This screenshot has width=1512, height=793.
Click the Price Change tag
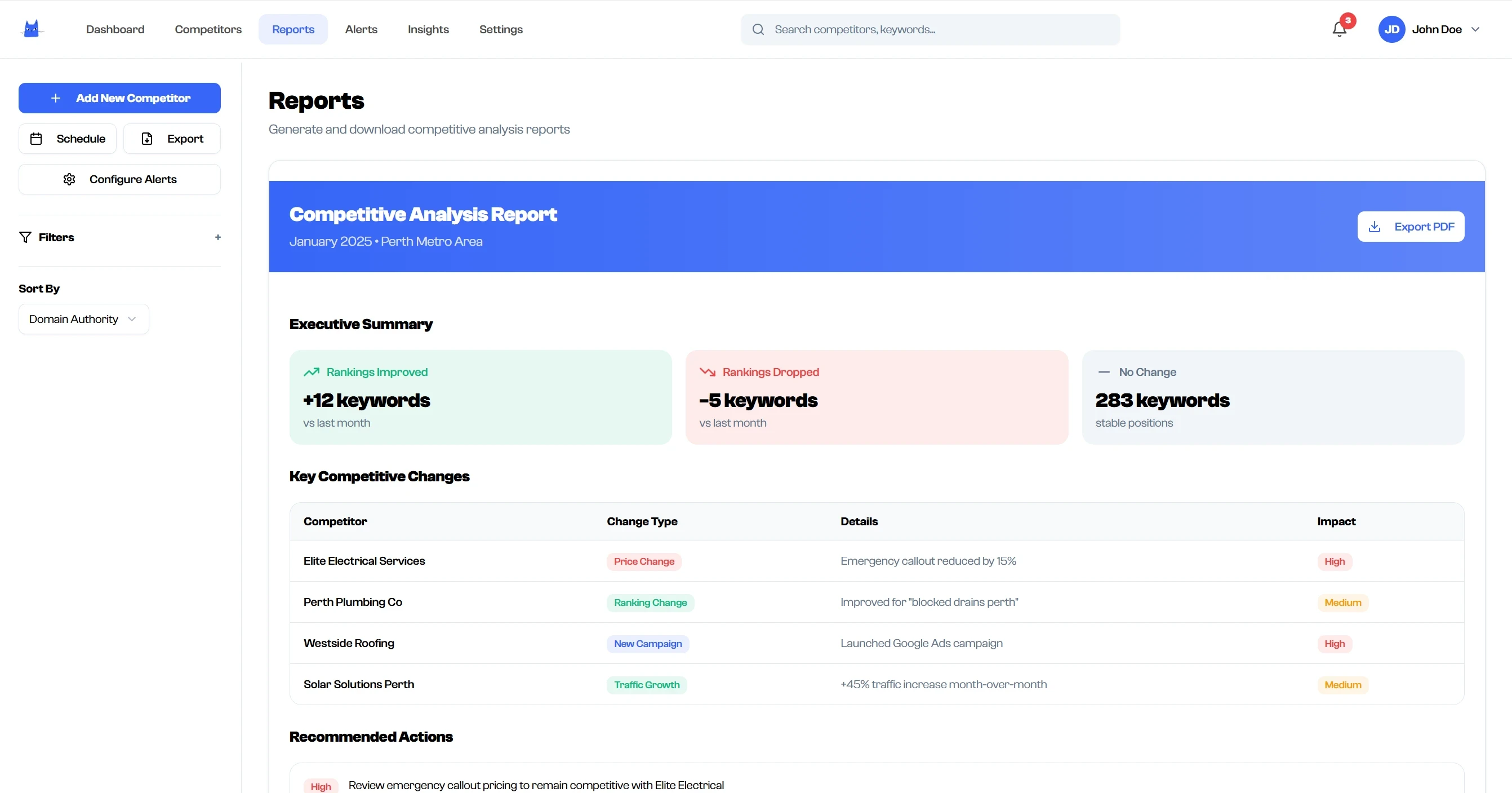point(644,561)
